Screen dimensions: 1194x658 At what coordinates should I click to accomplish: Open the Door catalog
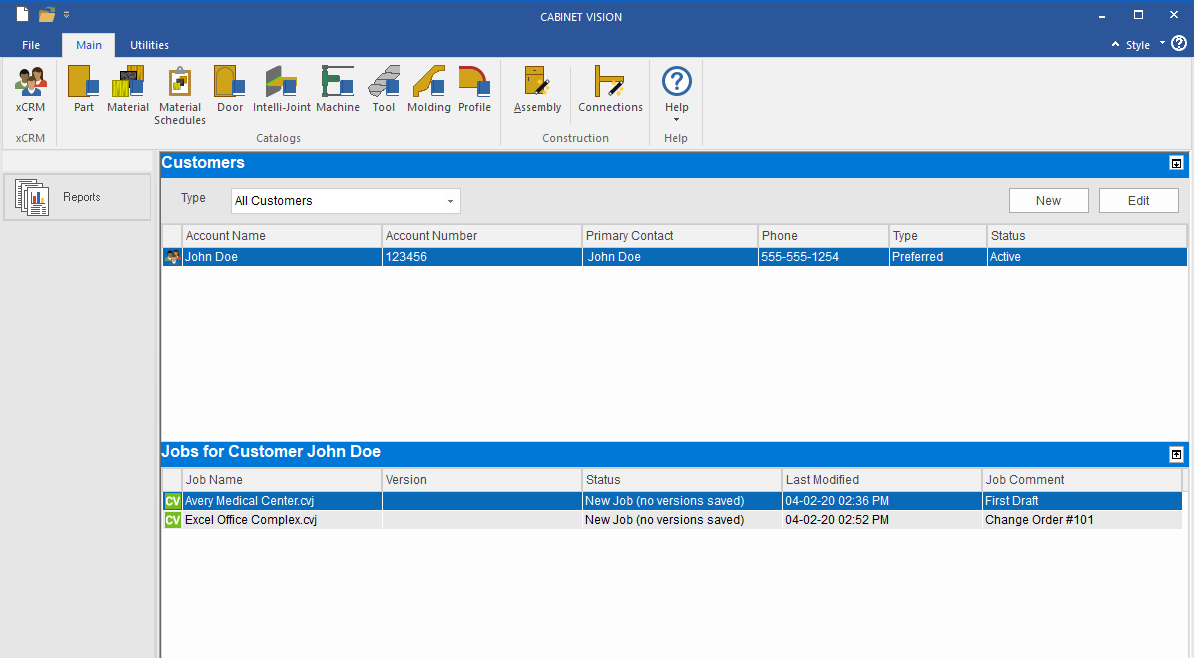[230, 89]
